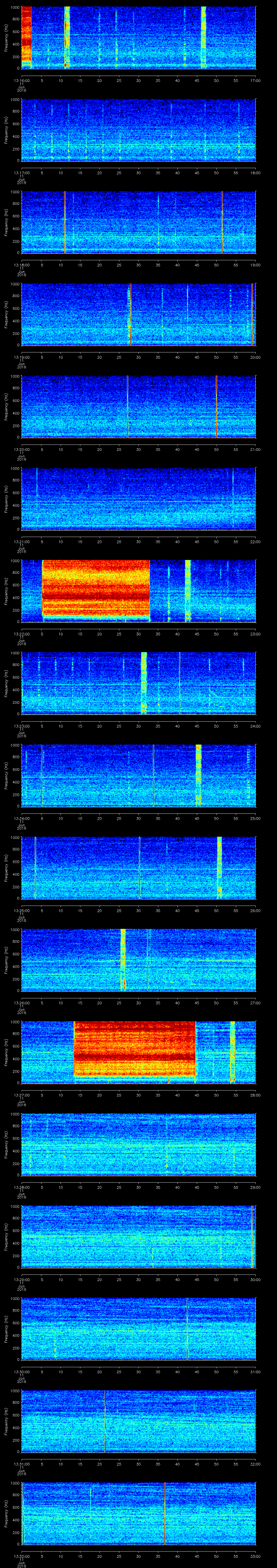Click the '13:30:00' time axis label
This screenshot has height=1568, width=277.
pos(21,1371)
